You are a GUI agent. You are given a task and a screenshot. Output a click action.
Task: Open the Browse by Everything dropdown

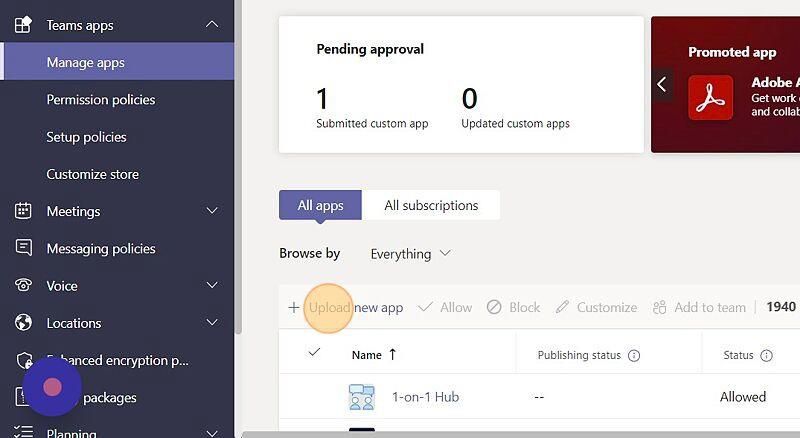pos(411,254)
